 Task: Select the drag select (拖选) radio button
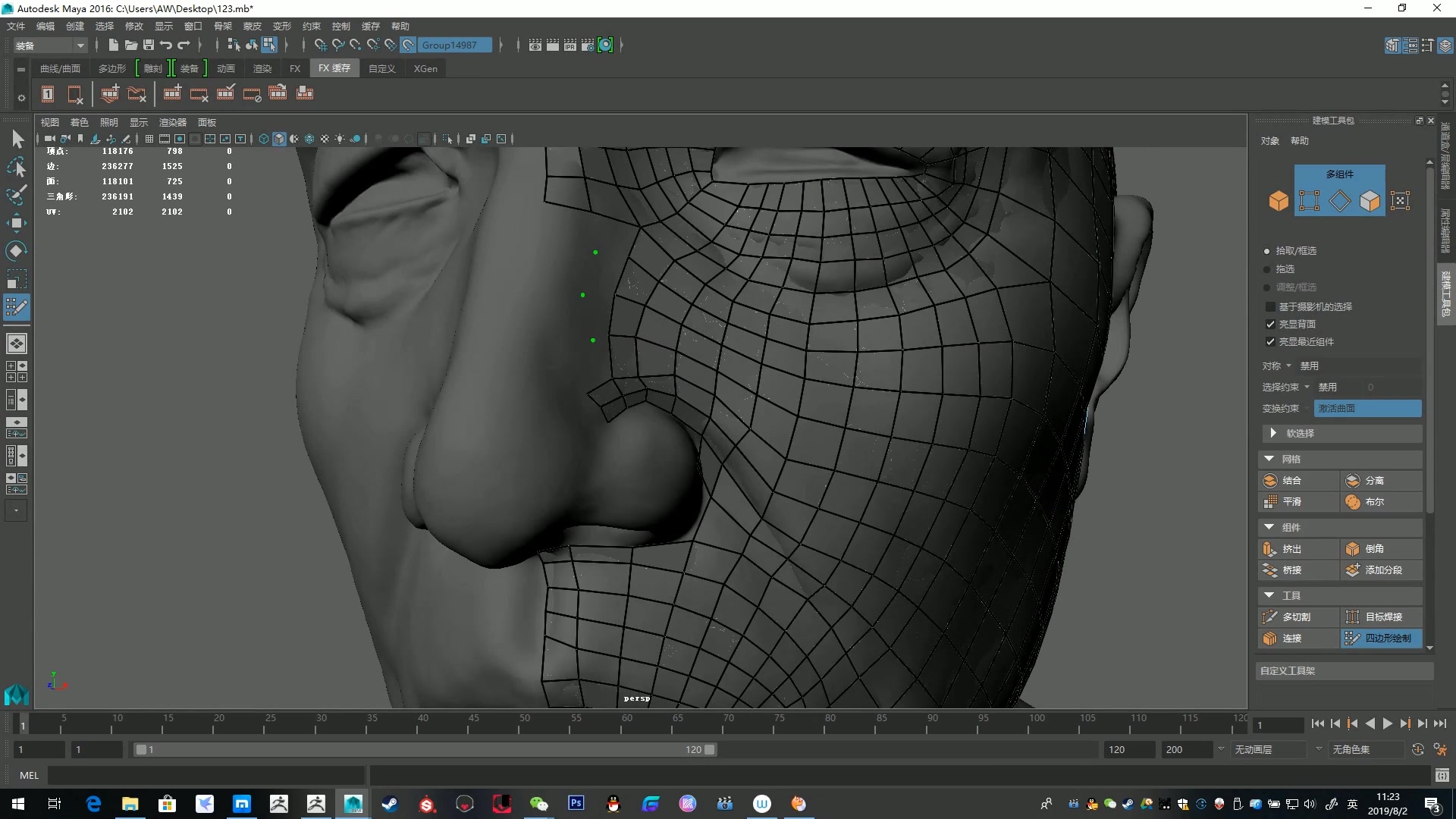pos(1266,269)
